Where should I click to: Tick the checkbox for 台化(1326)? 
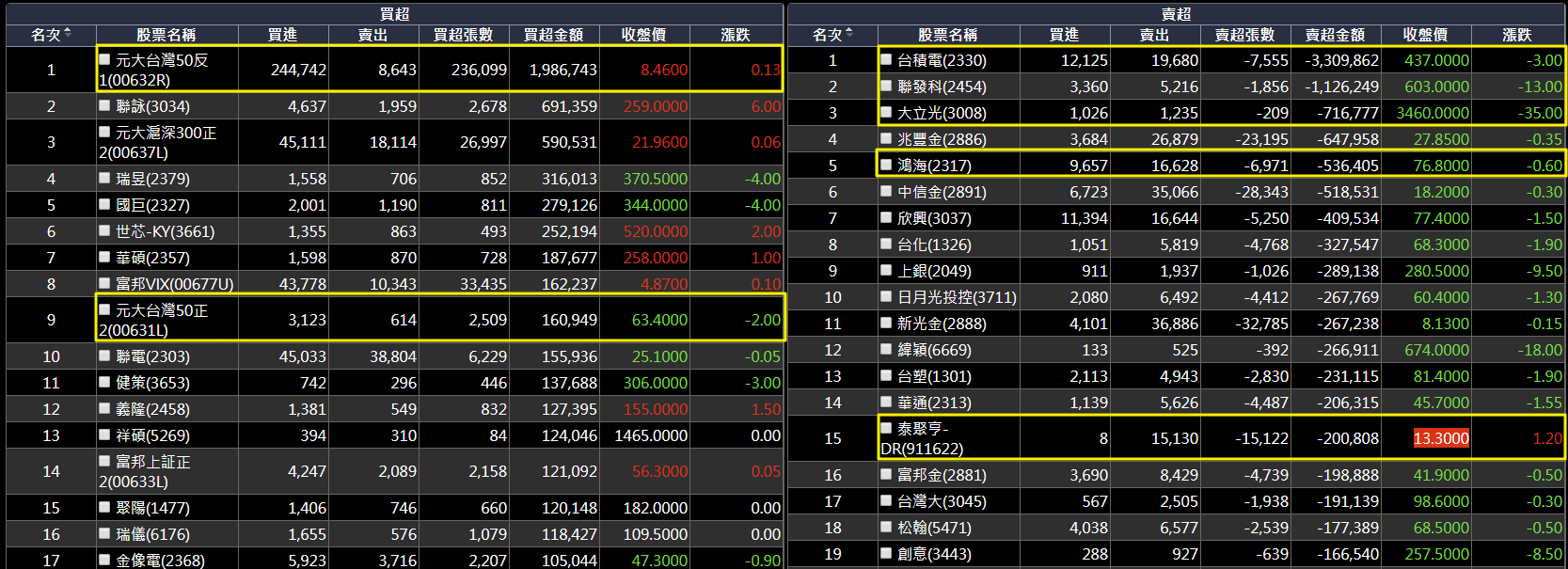pos(887,244)
